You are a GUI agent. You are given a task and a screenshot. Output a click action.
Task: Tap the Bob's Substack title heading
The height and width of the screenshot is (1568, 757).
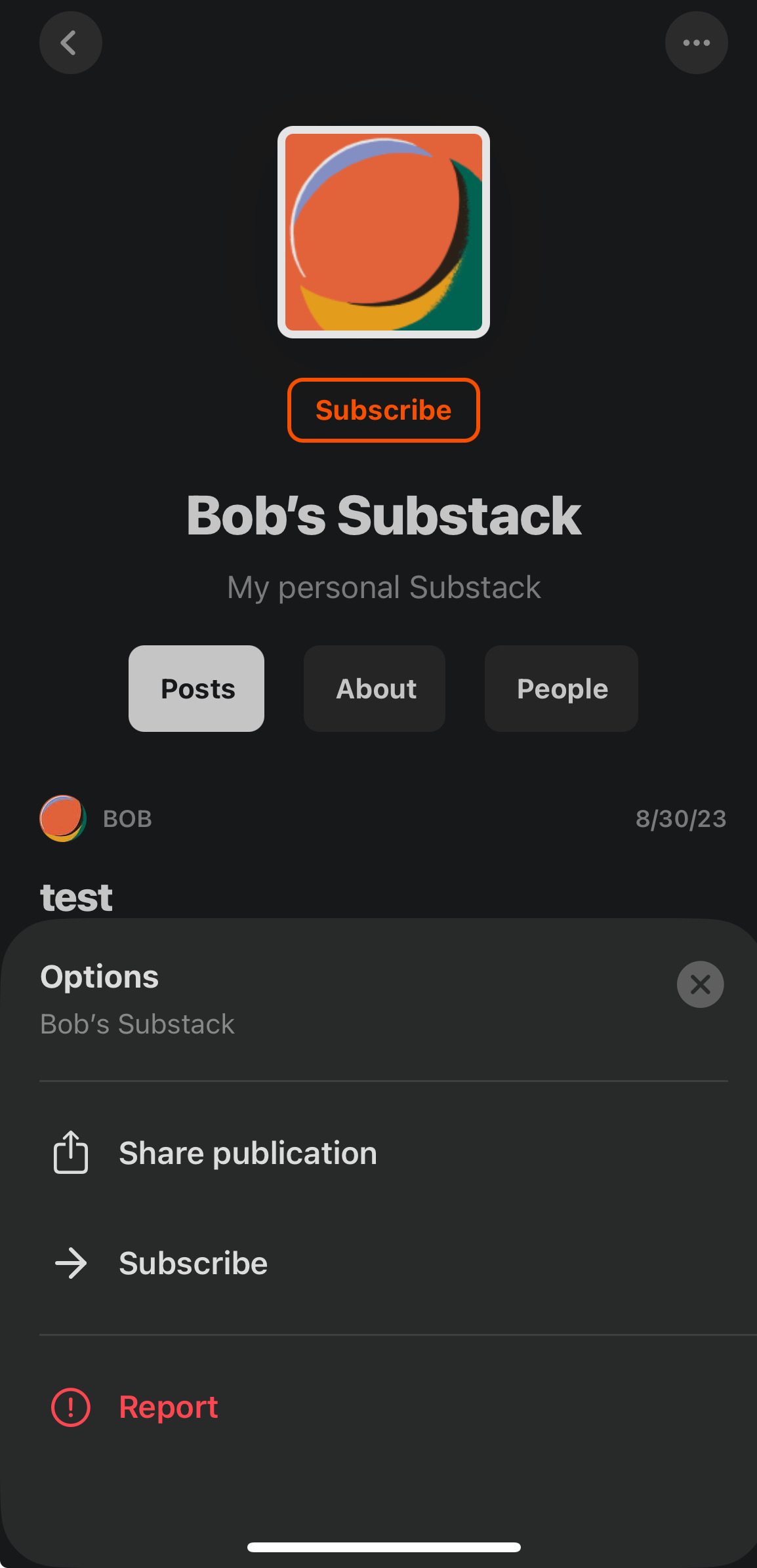click(x=384, y=515)
